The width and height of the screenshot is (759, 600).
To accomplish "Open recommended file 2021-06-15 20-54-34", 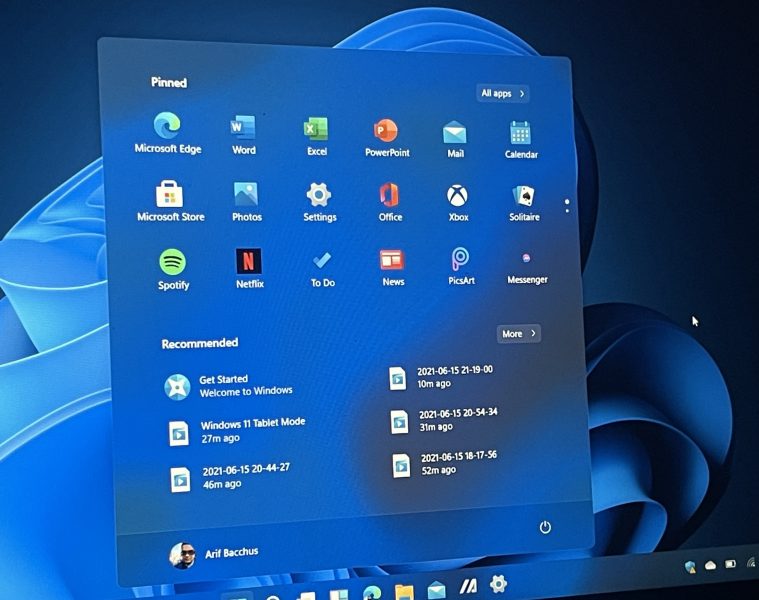I will click(x=444, y=420).
